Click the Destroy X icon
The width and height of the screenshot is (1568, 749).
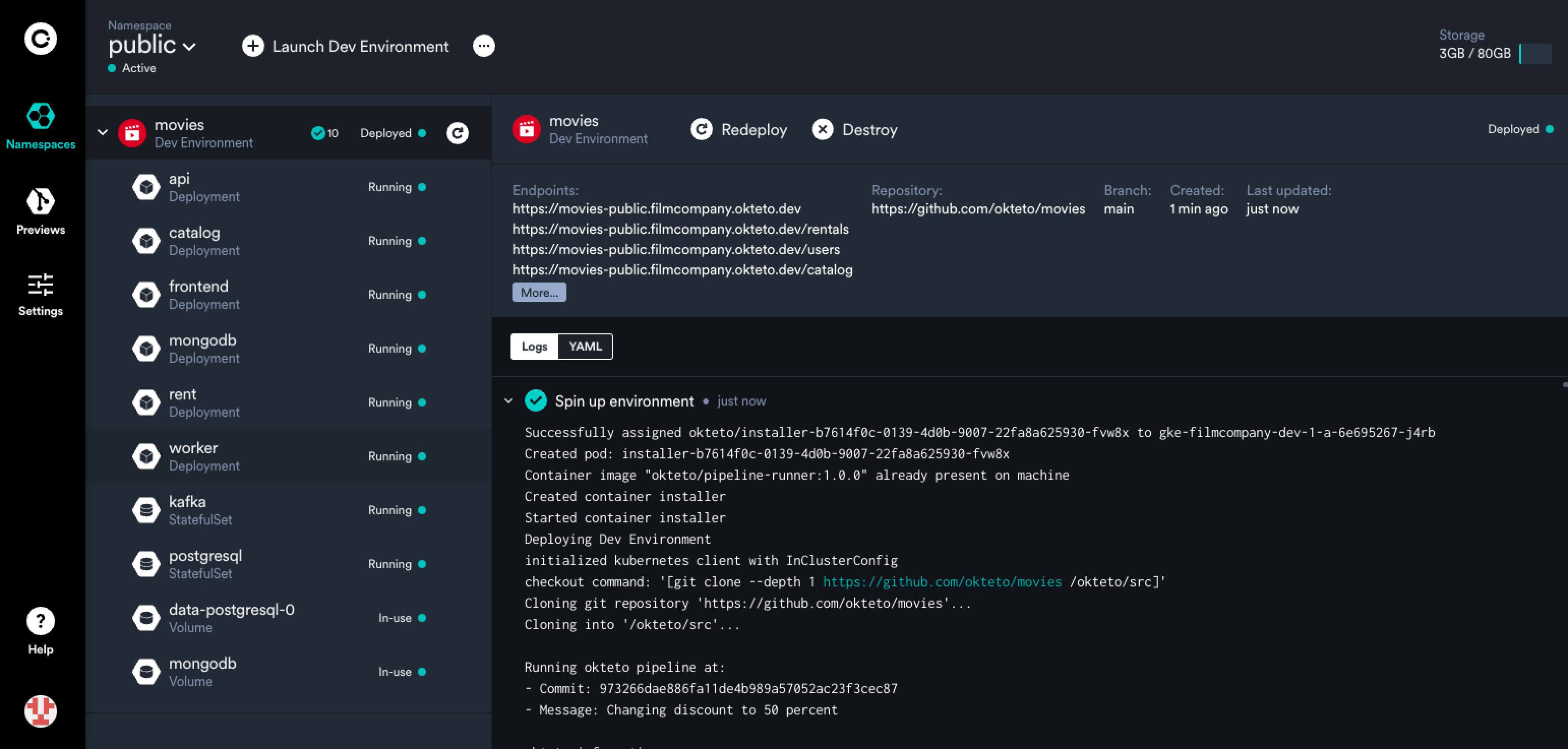coord(822,129)
